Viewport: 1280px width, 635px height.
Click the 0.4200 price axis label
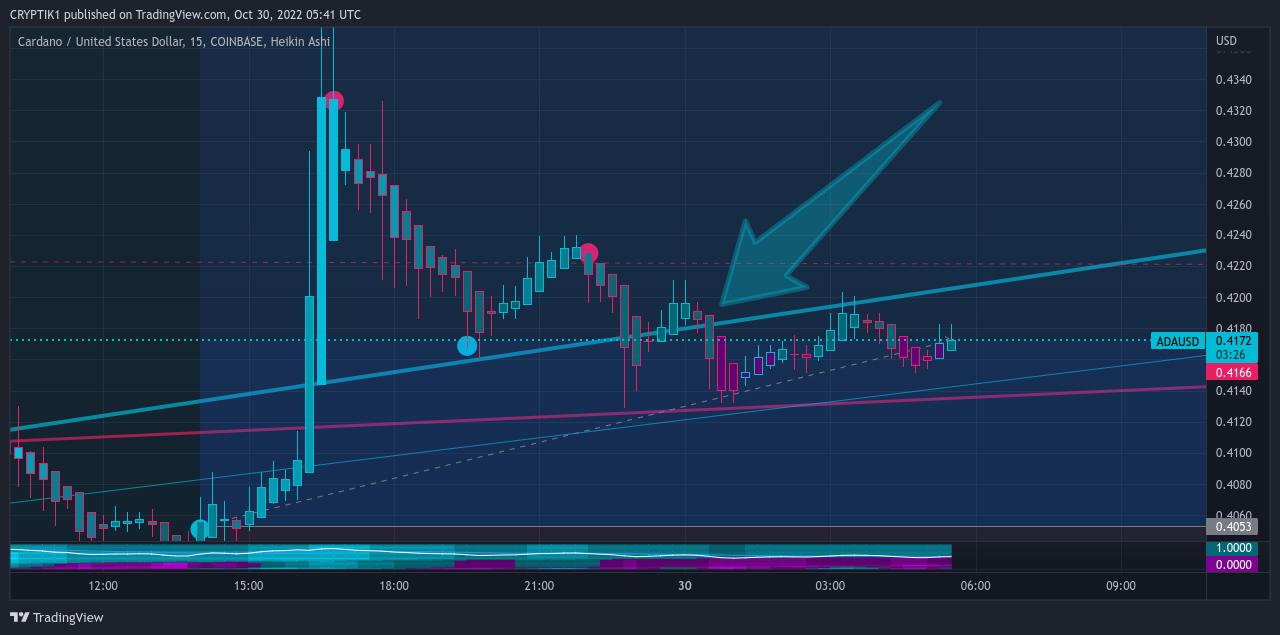(1232, 297)
